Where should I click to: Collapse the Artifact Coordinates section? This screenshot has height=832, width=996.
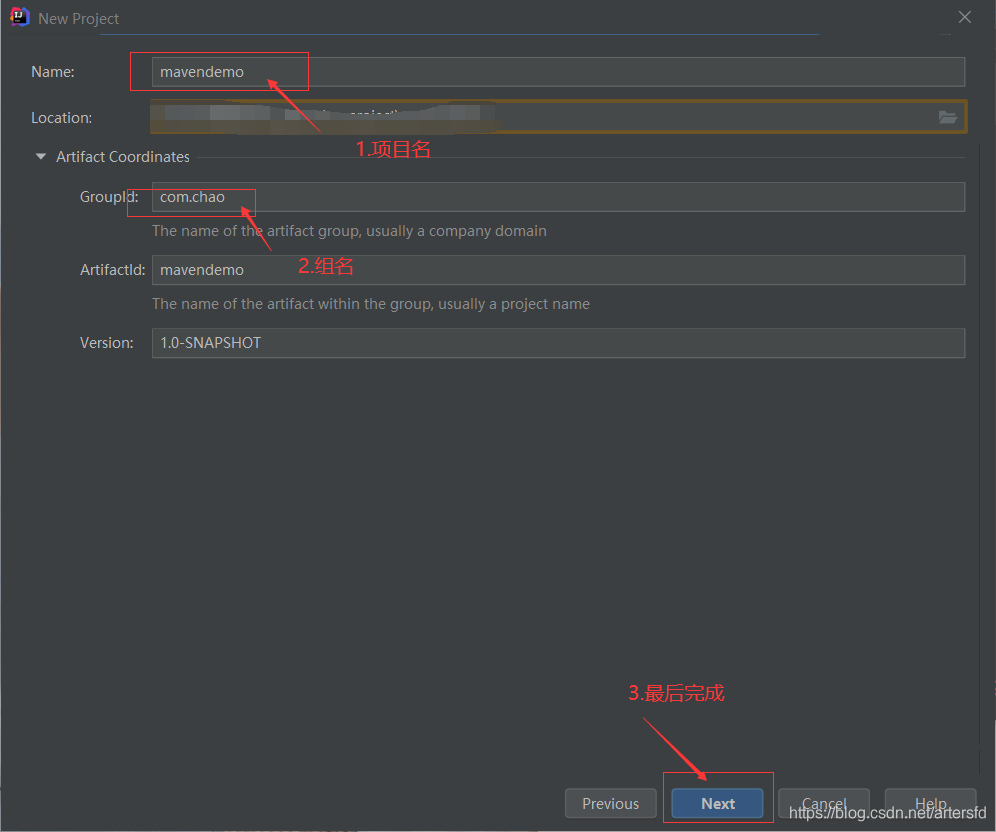click(41, 156)
